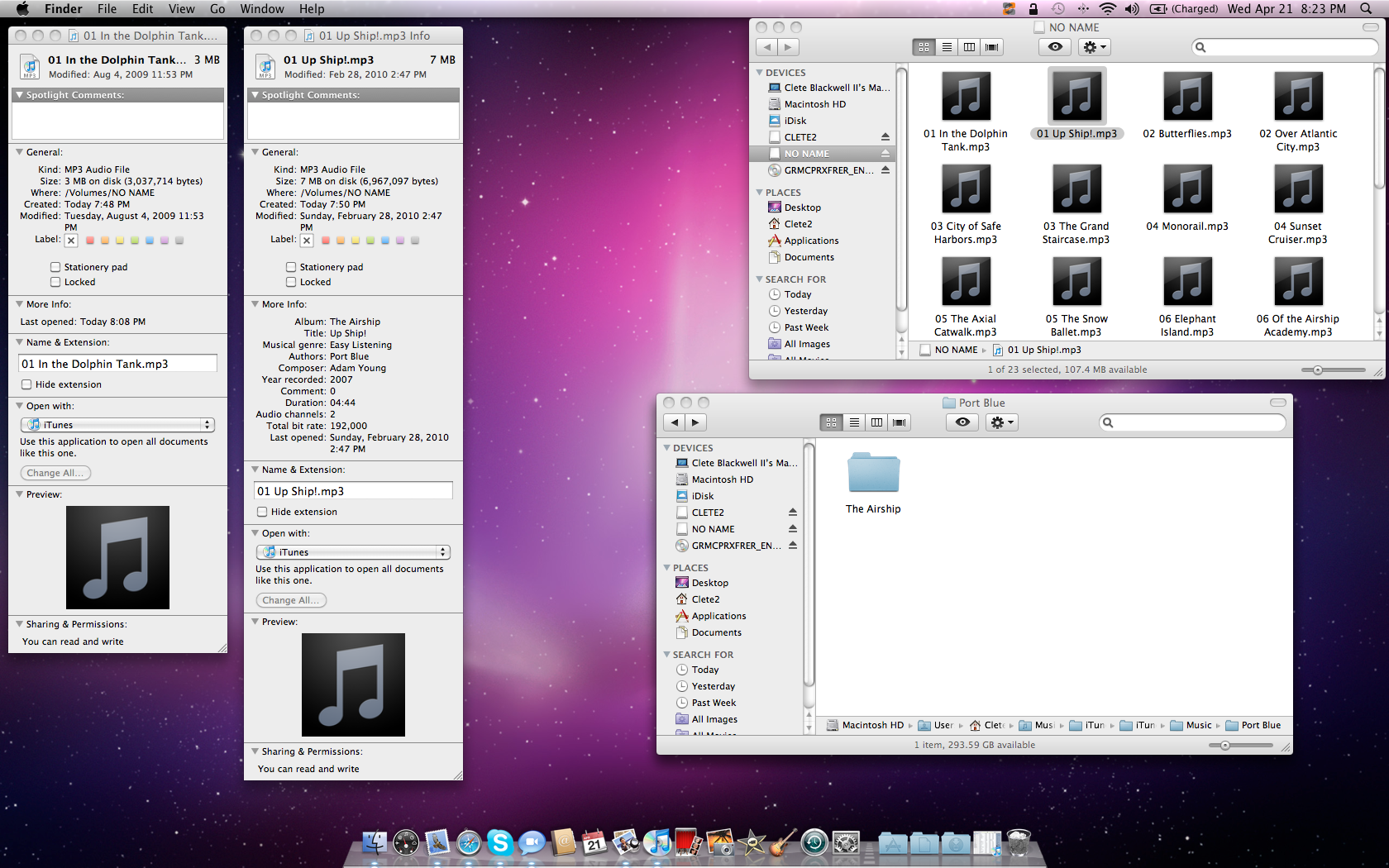Collapse Preview section in Dolphin Tank Info

(19, 494)
